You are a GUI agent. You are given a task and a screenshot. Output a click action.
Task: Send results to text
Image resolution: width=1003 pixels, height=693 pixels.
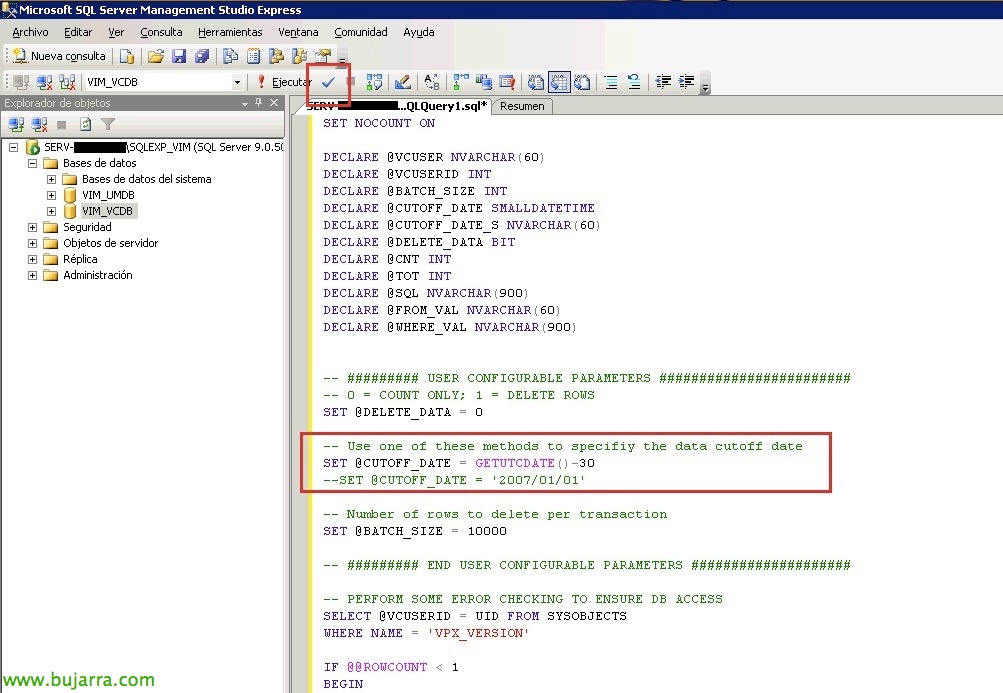(x=536, y=82)
